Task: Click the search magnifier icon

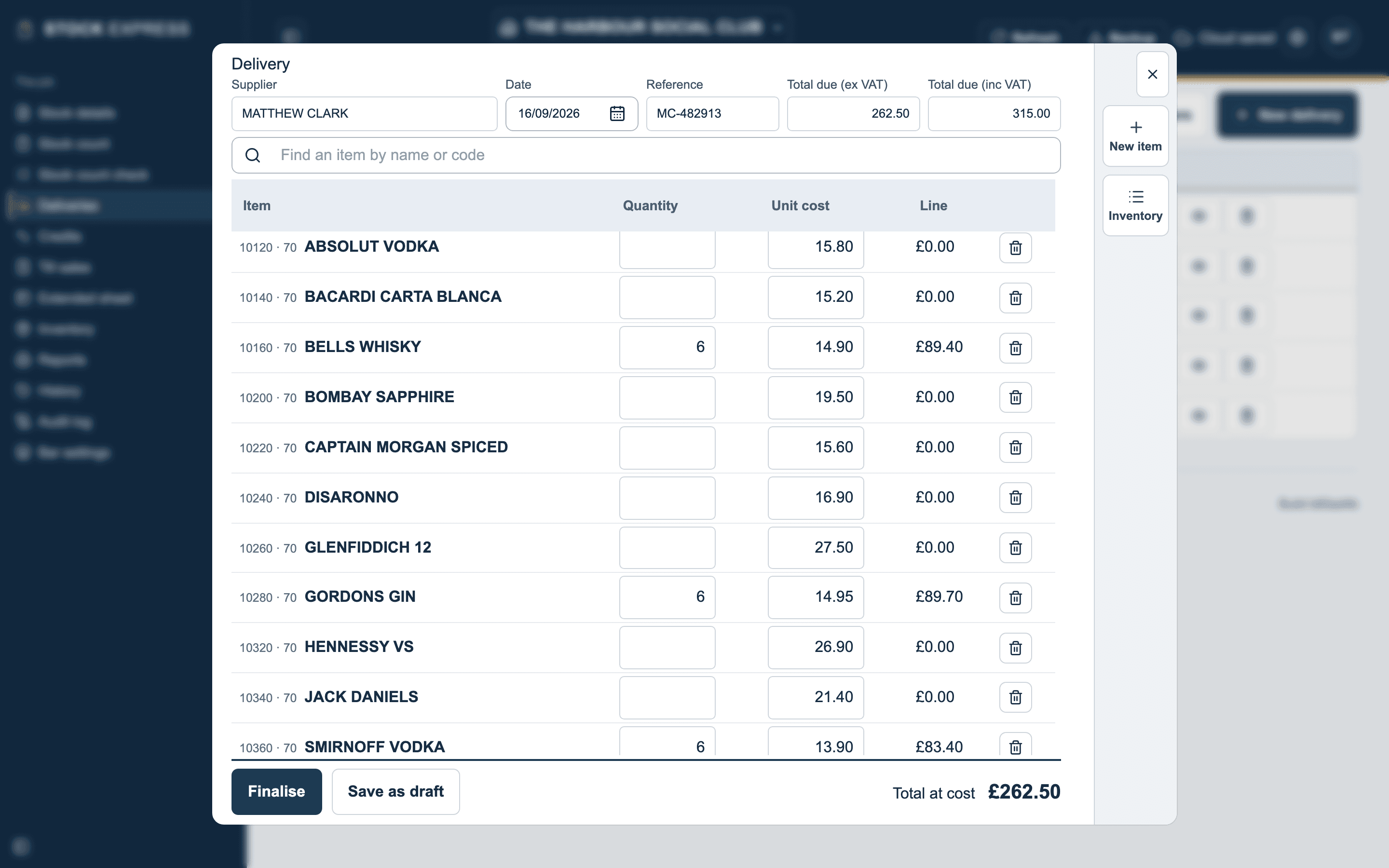Action: (253, 155)
